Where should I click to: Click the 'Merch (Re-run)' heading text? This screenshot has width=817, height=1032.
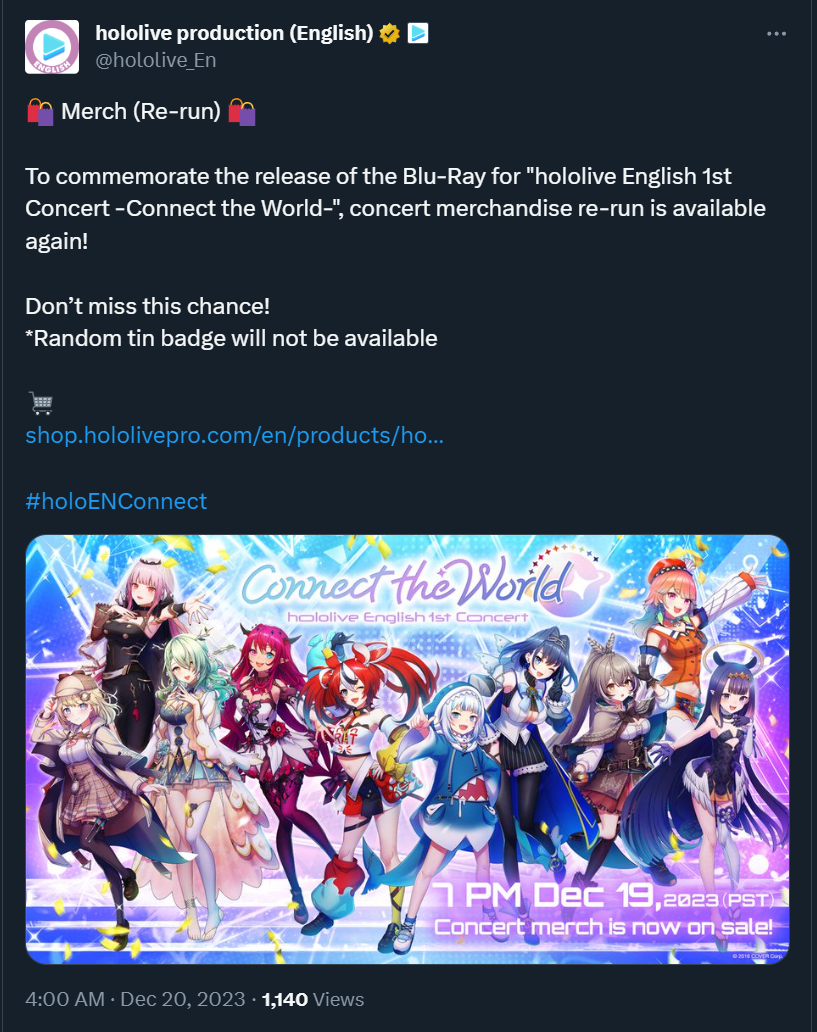[141, 111]
